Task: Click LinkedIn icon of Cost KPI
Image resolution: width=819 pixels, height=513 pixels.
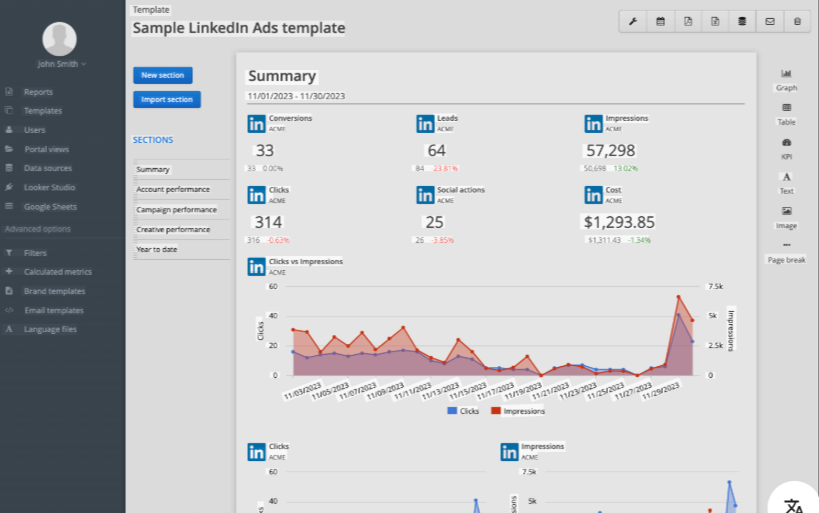Action: point(593,195)
